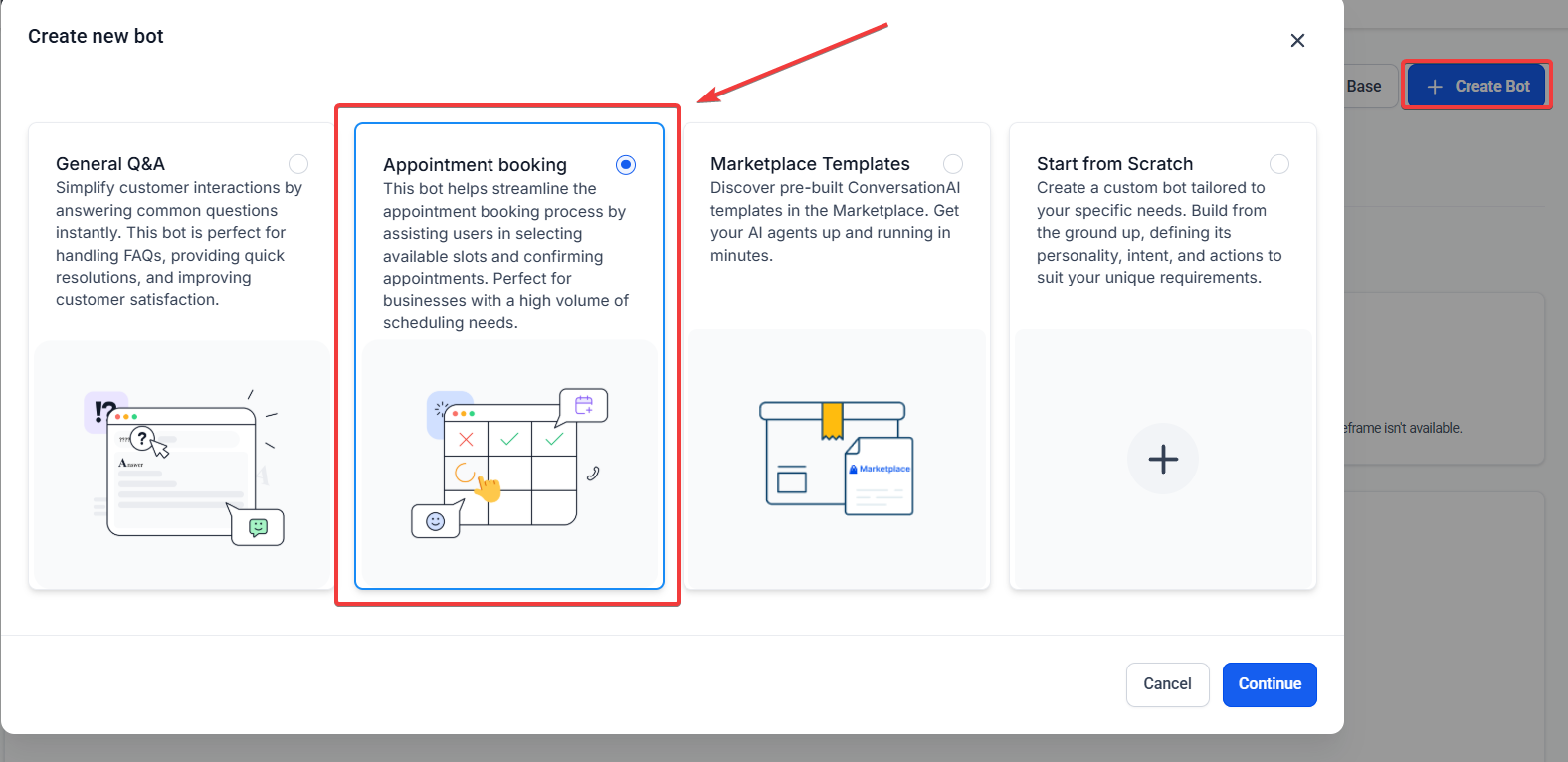Click the plus icon in Start from Scratch

(1163, 459)
